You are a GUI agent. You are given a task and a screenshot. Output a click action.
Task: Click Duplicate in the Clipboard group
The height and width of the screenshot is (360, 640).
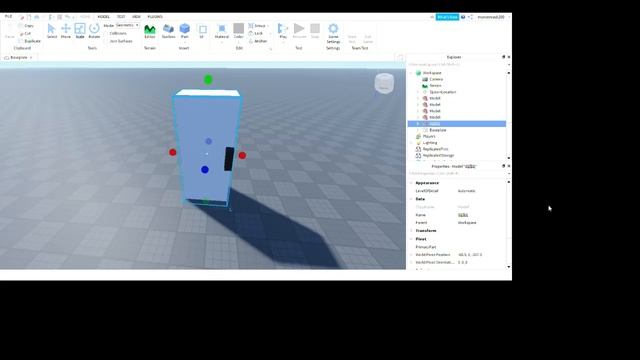point(29,41)
